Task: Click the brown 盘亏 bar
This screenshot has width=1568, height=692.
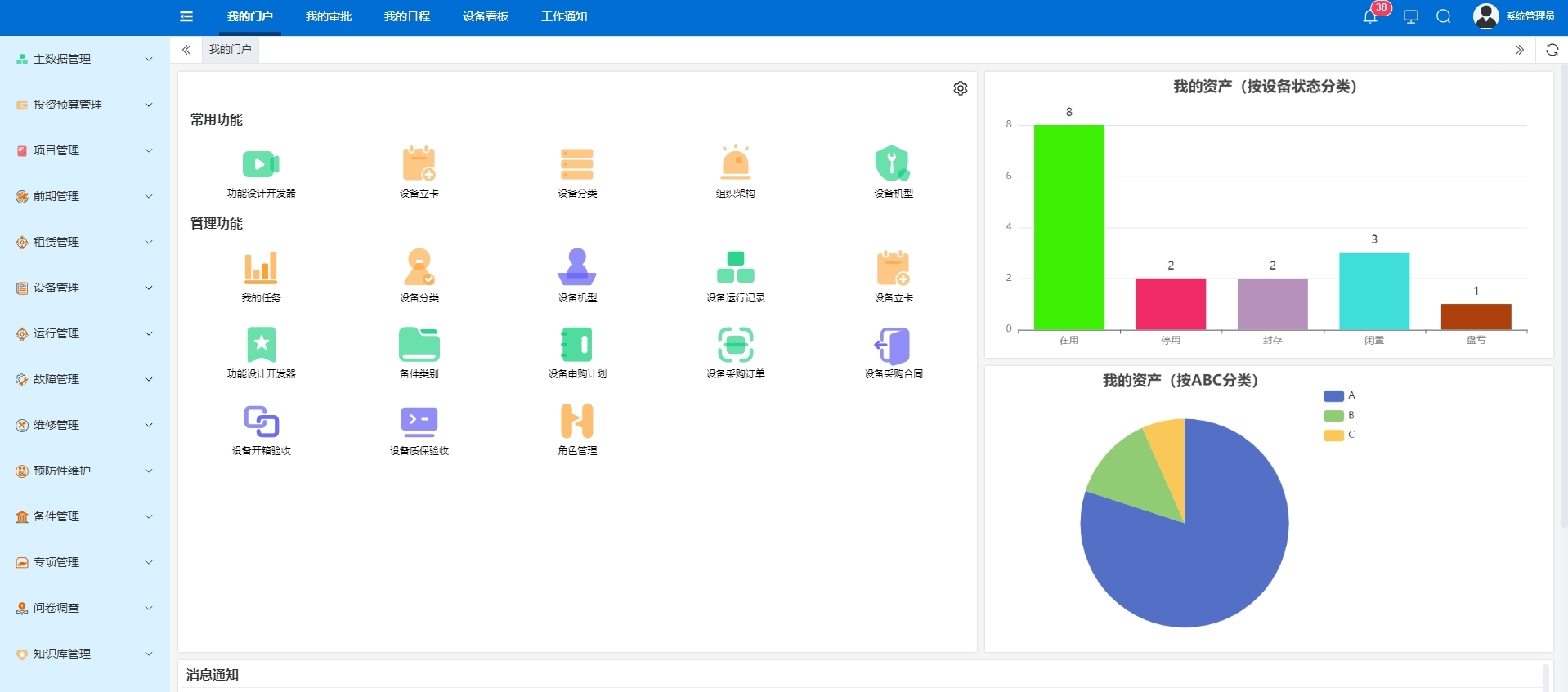Action: (1476, 317)
